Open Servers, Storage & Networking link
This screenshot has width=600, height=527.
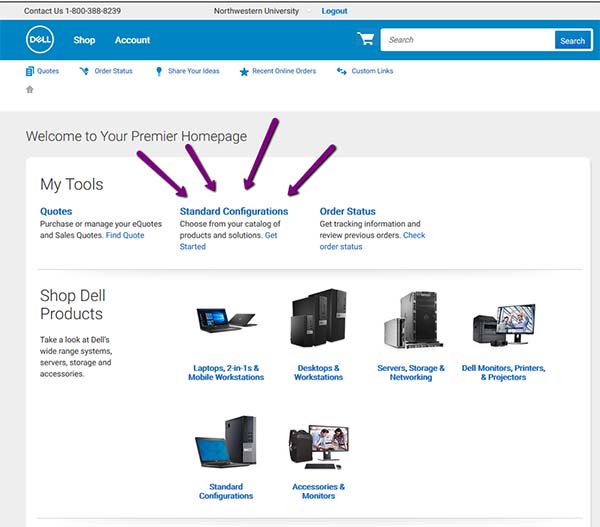pos(411,373)
